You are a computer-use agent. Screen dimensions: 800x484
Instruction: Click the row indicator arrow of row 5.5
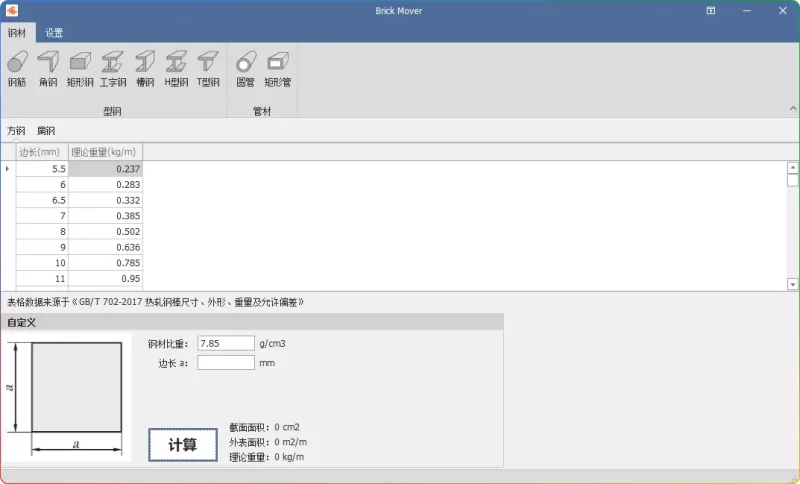pos(8,169)
